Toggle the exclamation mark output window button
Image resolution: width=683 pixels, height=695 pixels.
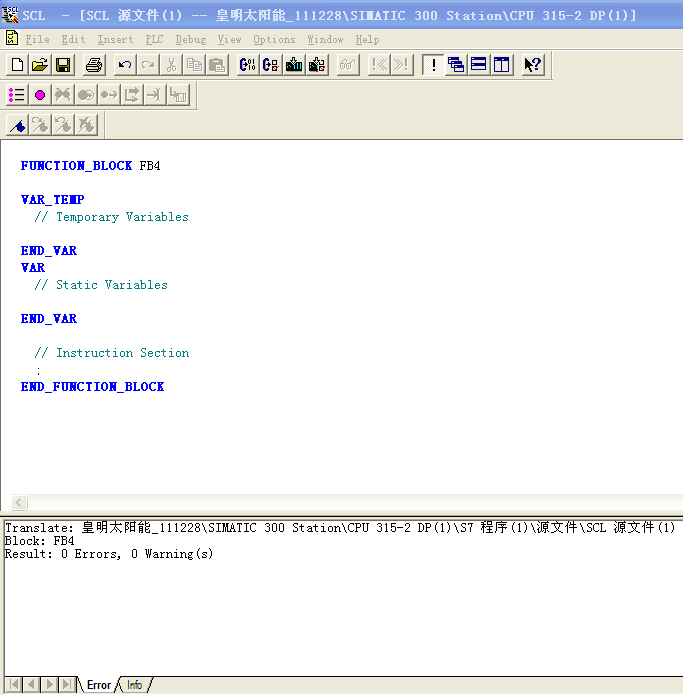tap(433, 65)
